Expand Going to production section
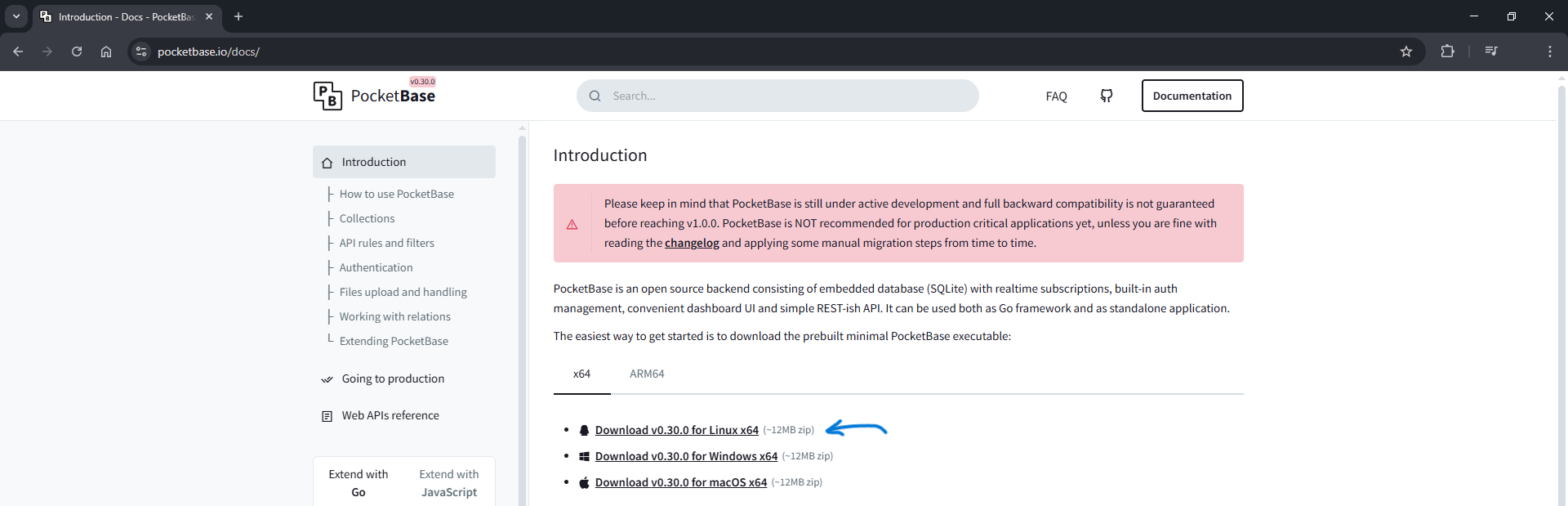 [393, 378]
